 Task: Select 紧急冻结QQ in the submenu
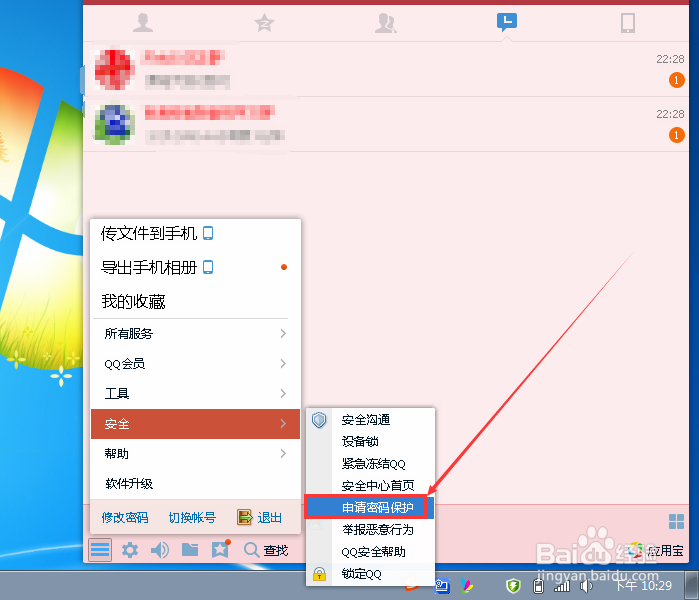(370, 464)
